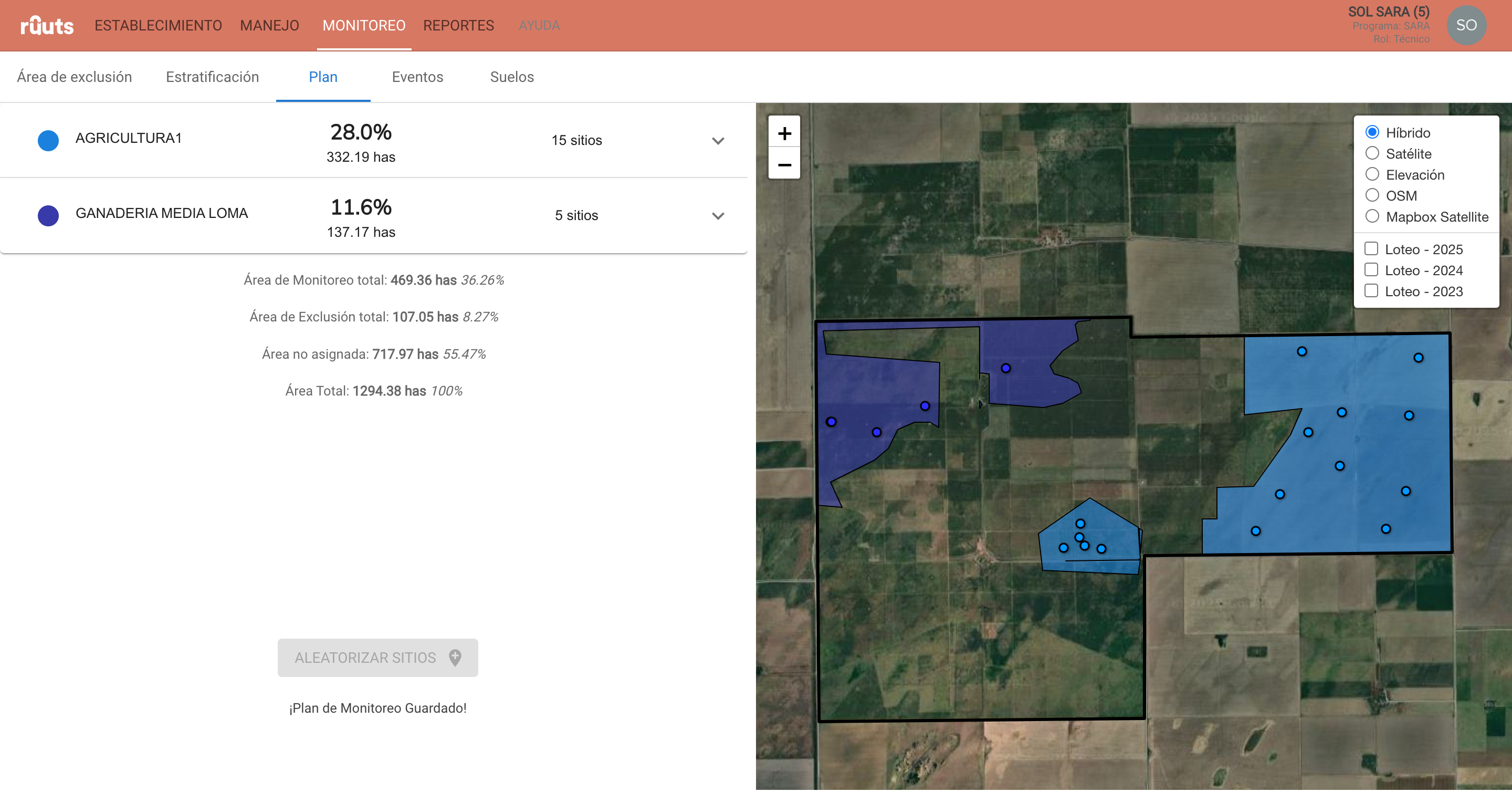
Task: Zoom out on the map
Action: pos(784,164)
